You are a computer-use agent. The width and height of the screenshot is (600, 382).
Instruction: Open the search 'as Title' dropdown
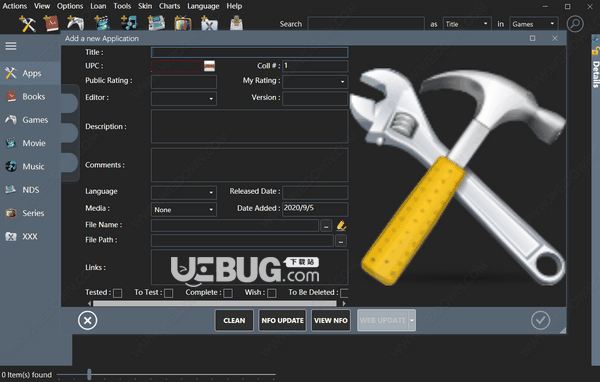click(x=467, y=24)
